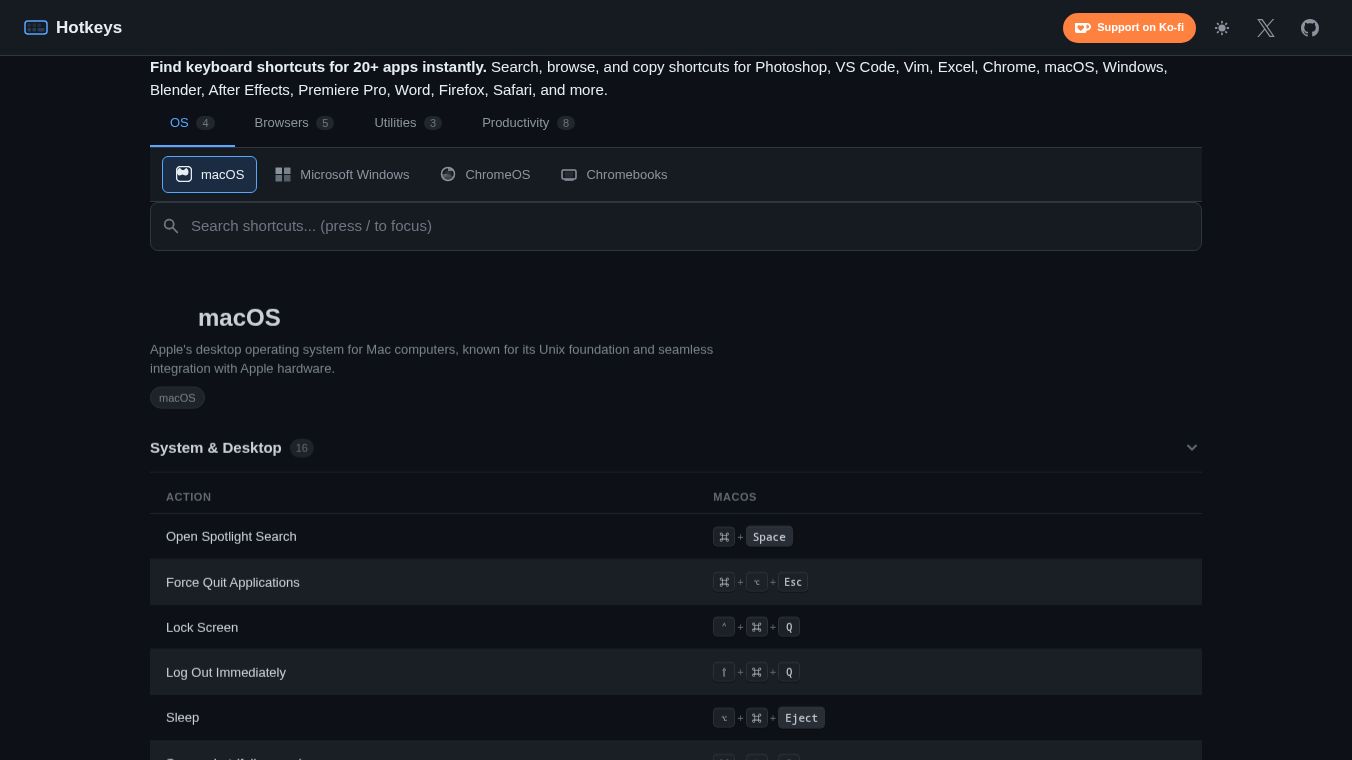Image resolution: width=1352 pixels, height=760 pixels.
Task: Click the System & Desktop section heading
Action: point(216,448)
